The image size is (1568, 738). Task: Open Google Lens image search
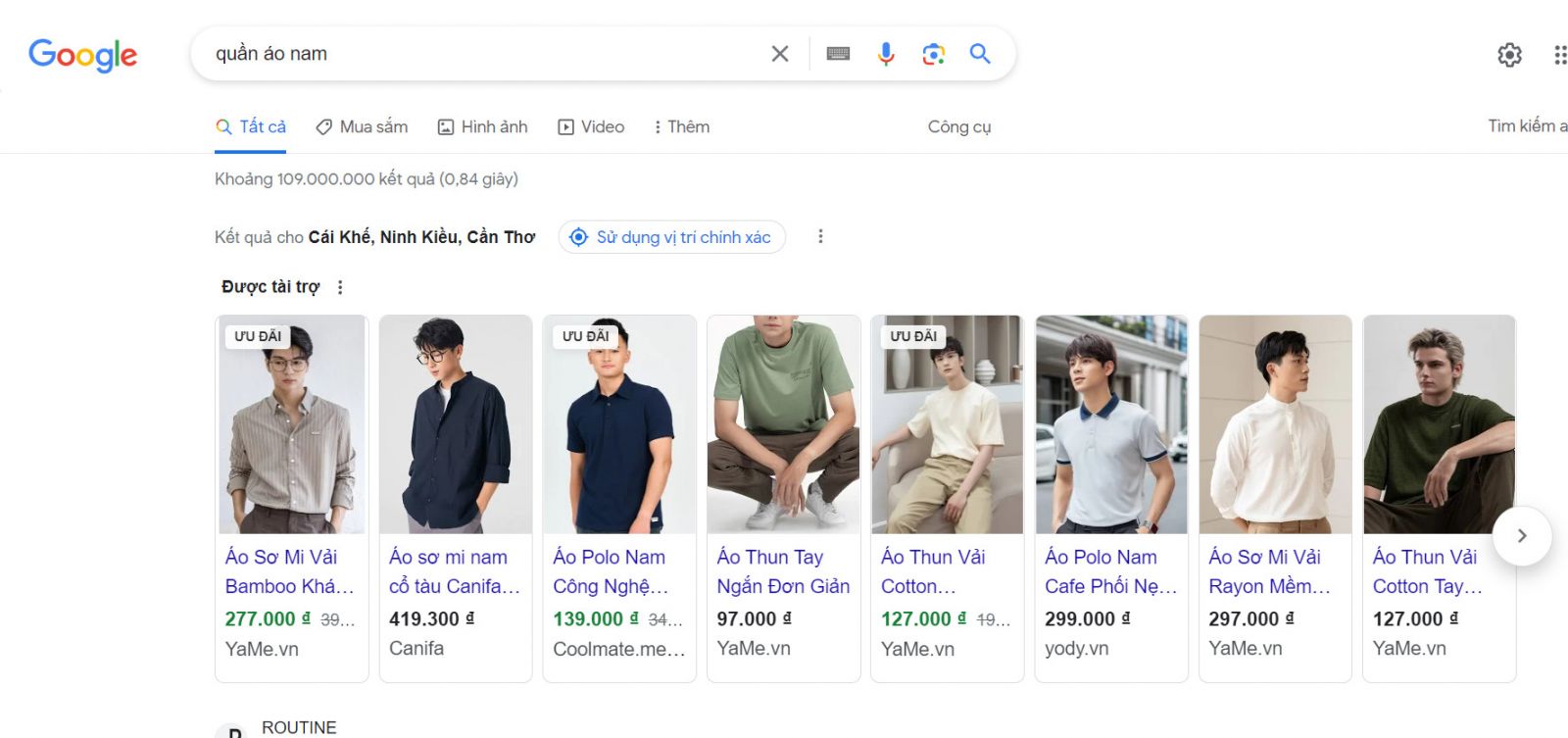tap(932, 54)
